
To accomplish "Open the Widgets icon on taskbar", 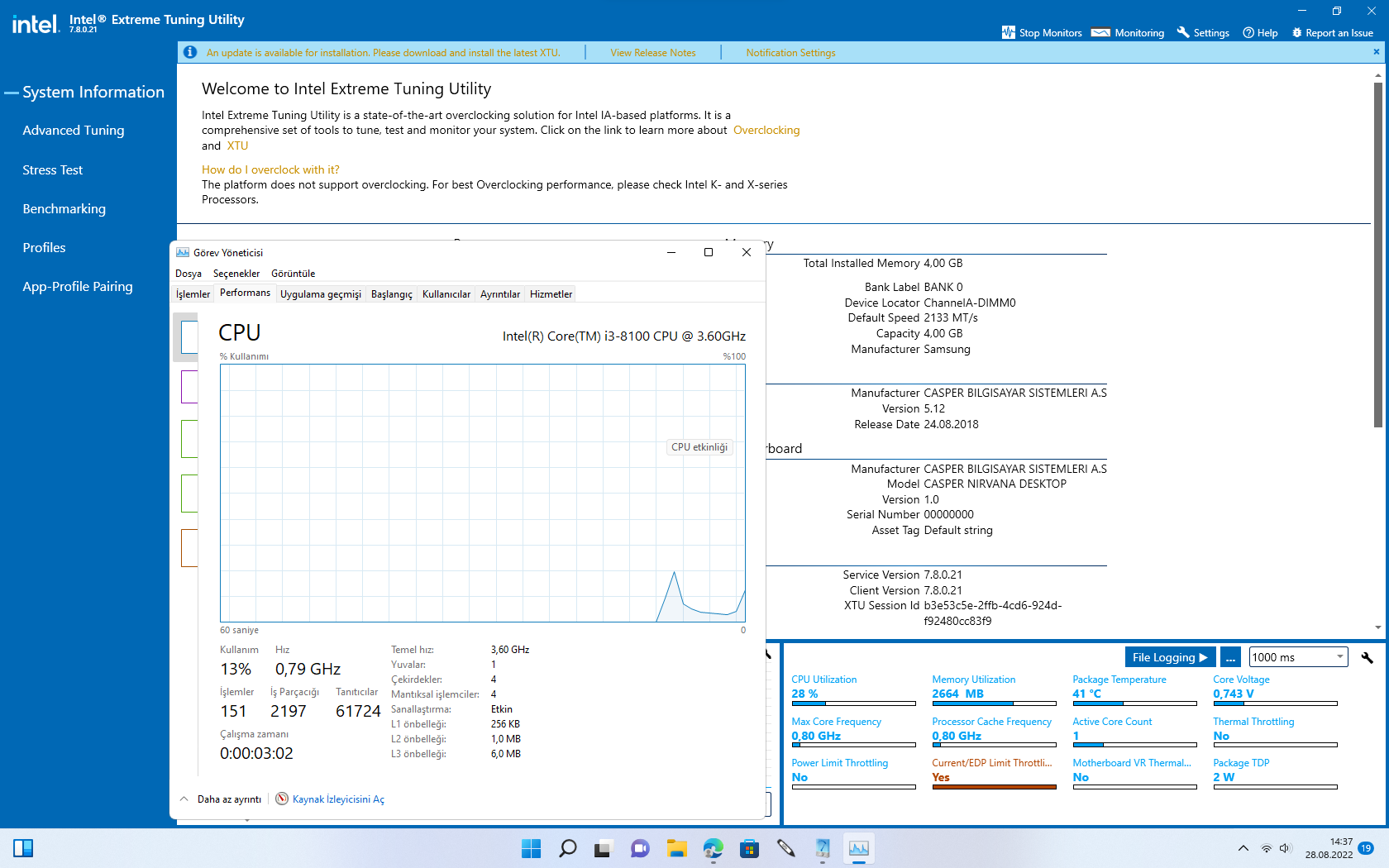I will [x=23, y=848].
